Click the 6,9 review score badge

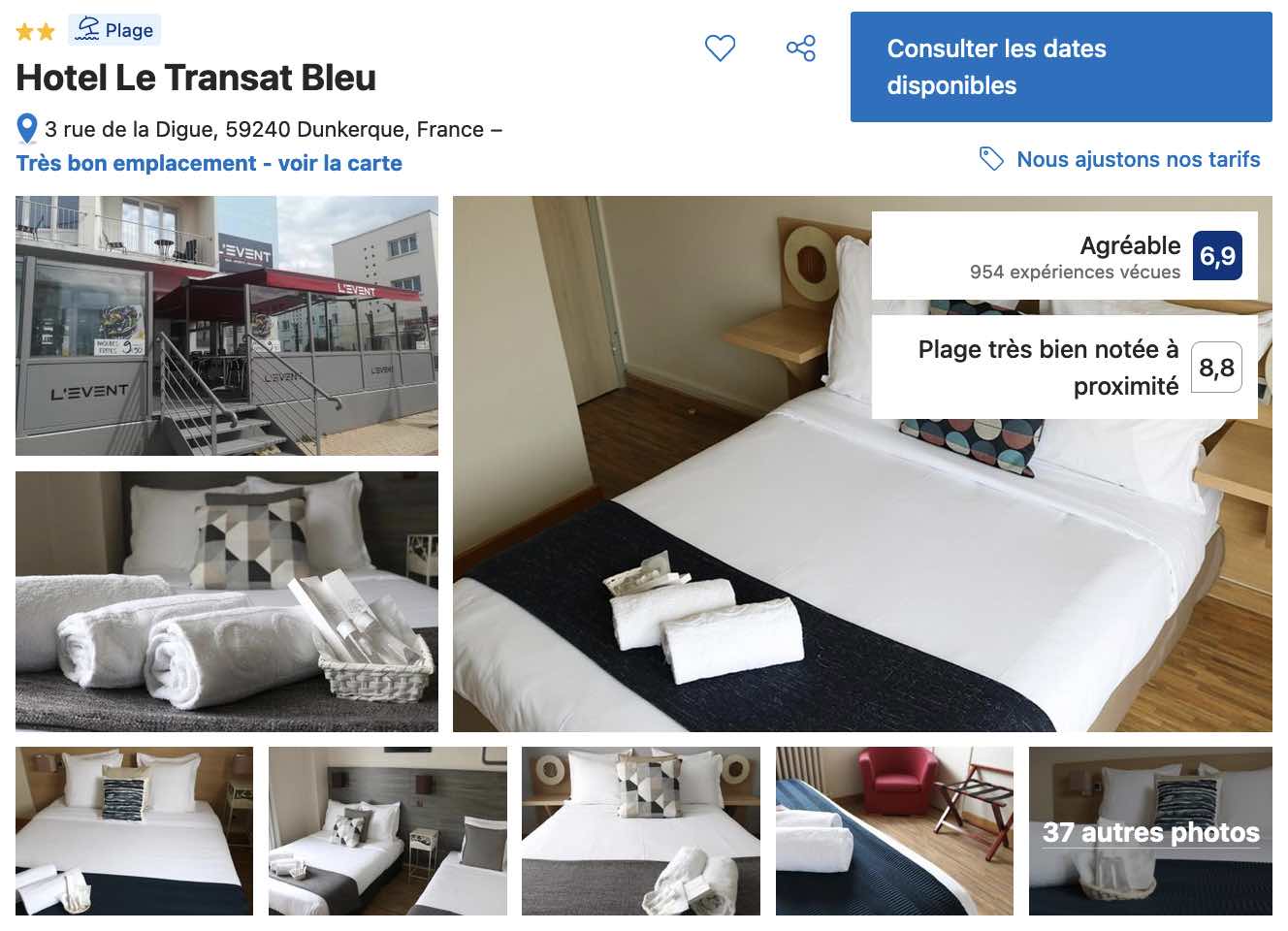[1217, 256]
